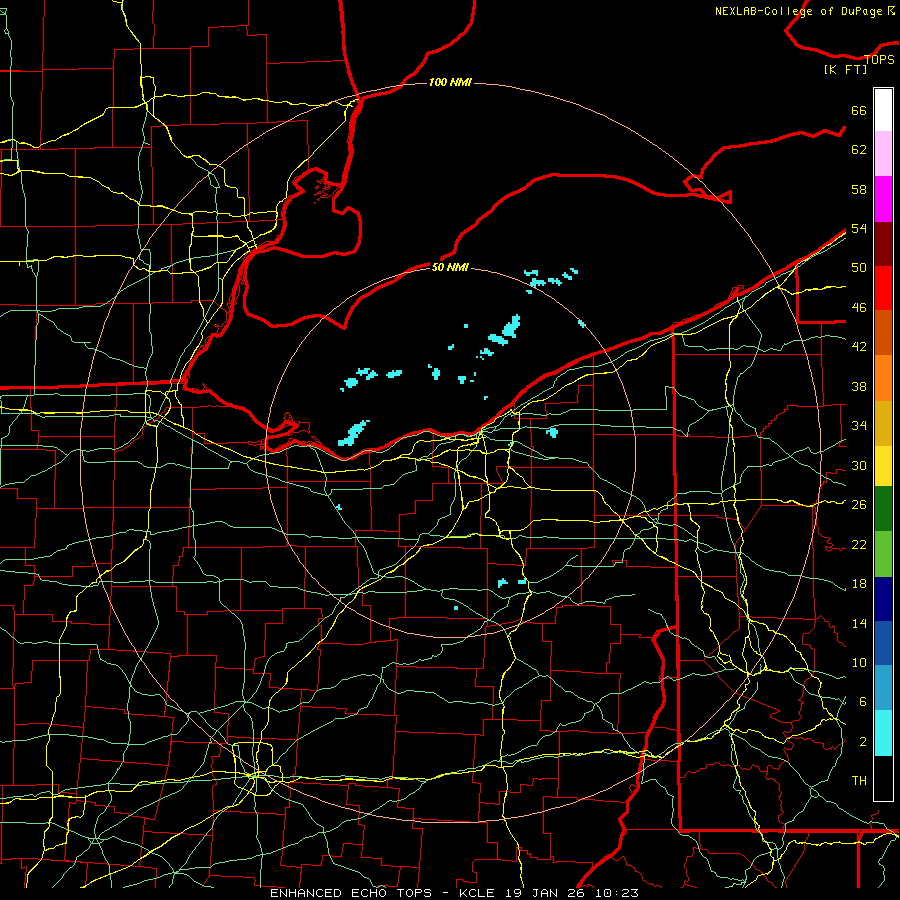Click the dark green 26 kft legend swatch
Screen dimensions: 900x900
[x=883, y=509]
